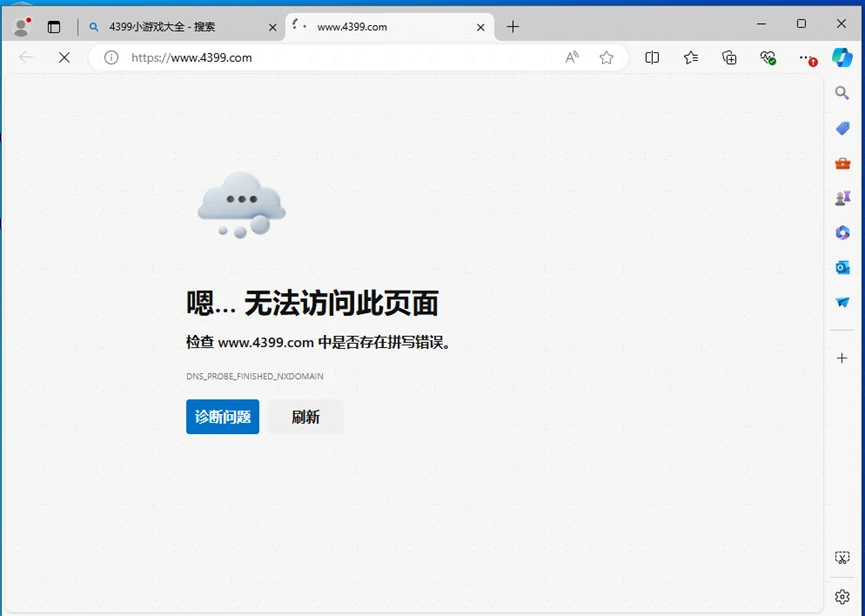Click the 检查 www.4399.com spelling message
865x616 pixels.
(x=319, y=342)
